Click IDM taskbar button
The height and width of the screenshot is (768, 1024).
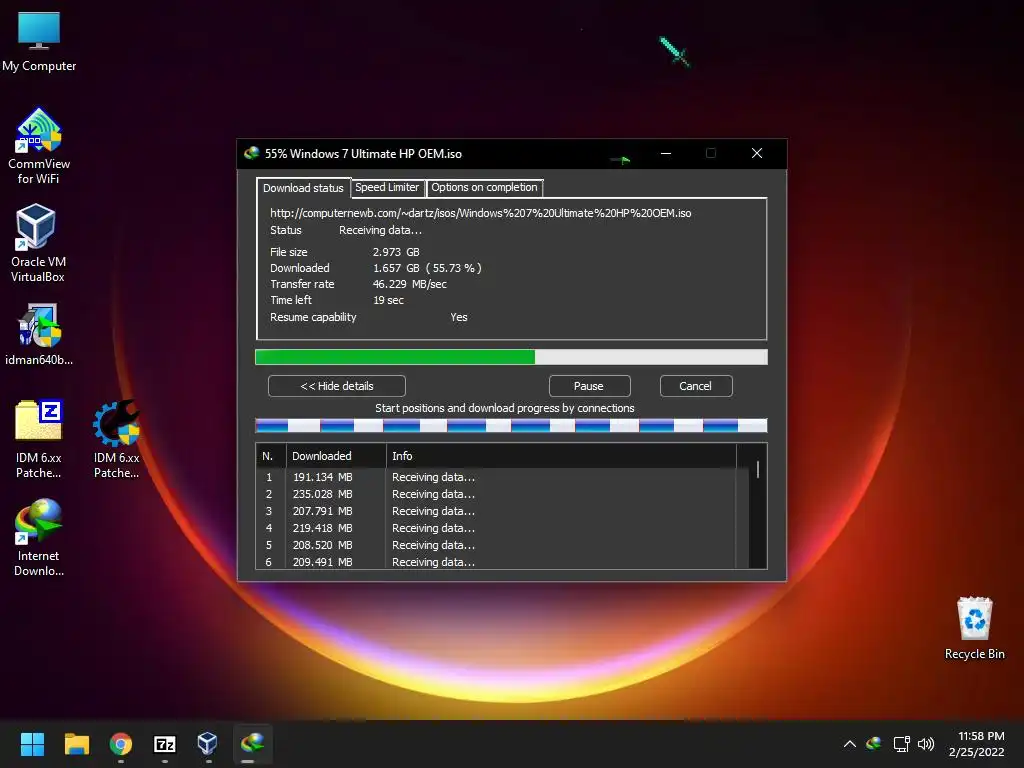pos(252,744)
